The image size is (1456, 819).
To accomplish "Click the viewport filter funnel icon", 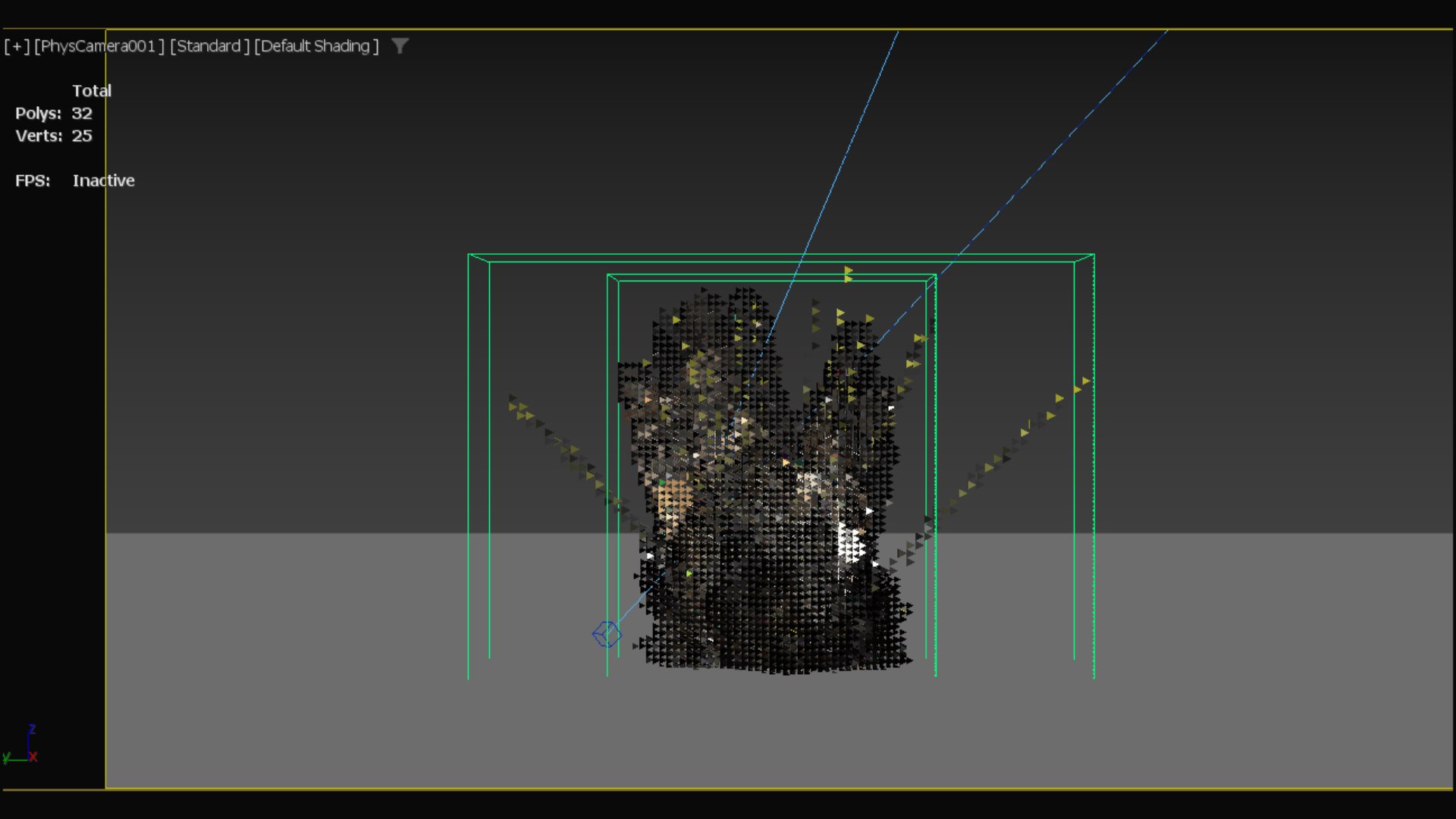I will [400, 46].
